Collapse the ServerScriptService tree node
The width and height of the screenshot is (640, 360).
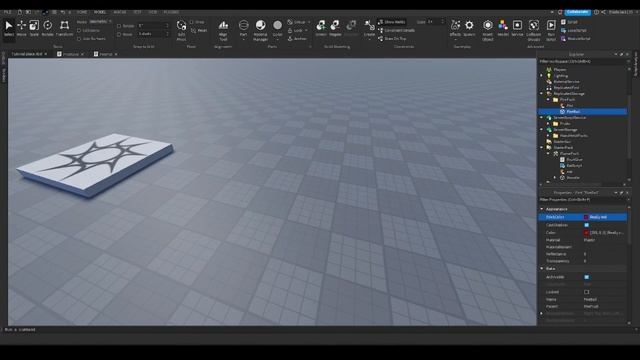click(542, 118)
